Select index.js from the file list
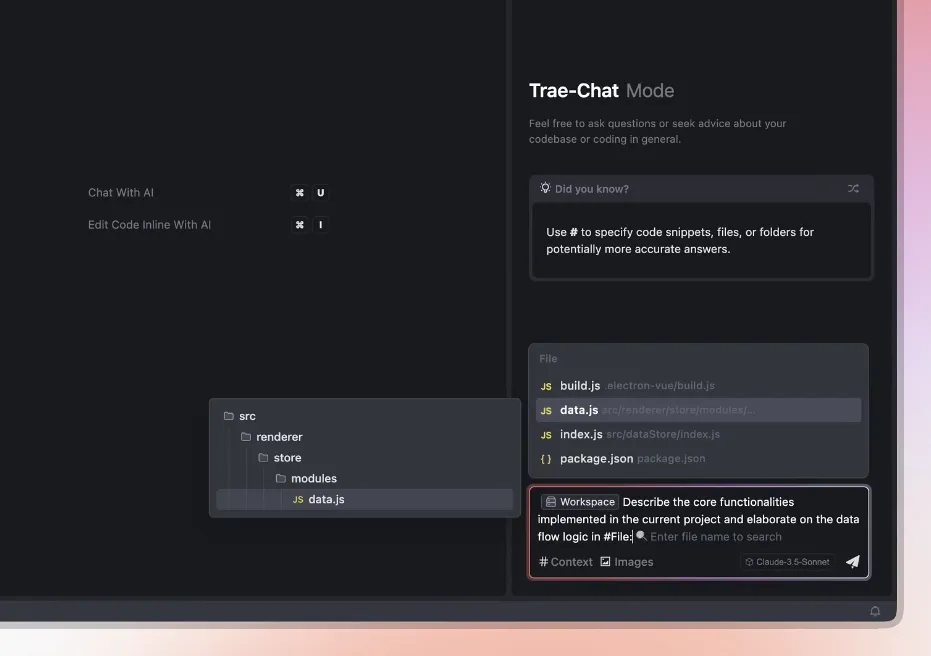This screenshot has height=656, width=931. (698, 434)
